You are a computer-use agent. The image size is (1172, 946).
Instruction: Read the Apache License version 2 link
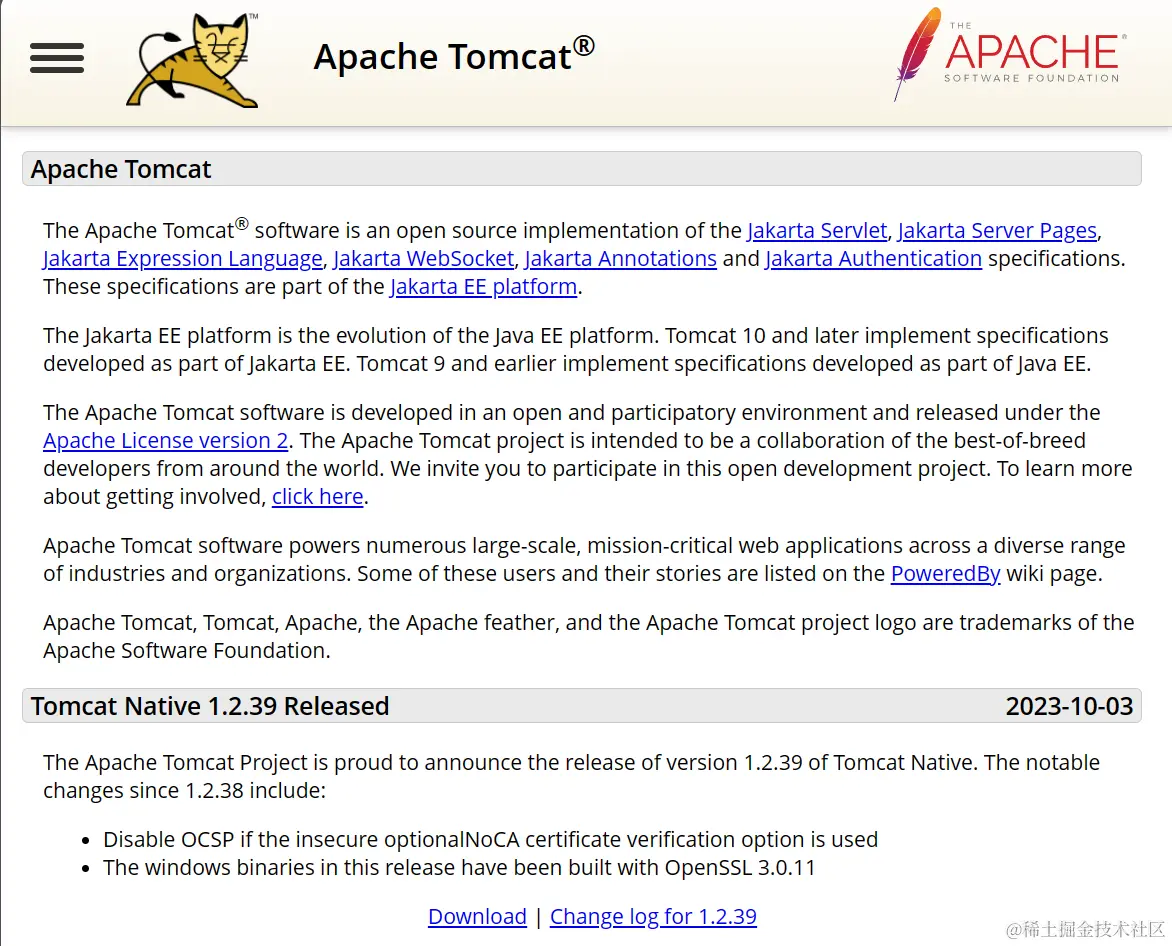click(x=166, y=440)
